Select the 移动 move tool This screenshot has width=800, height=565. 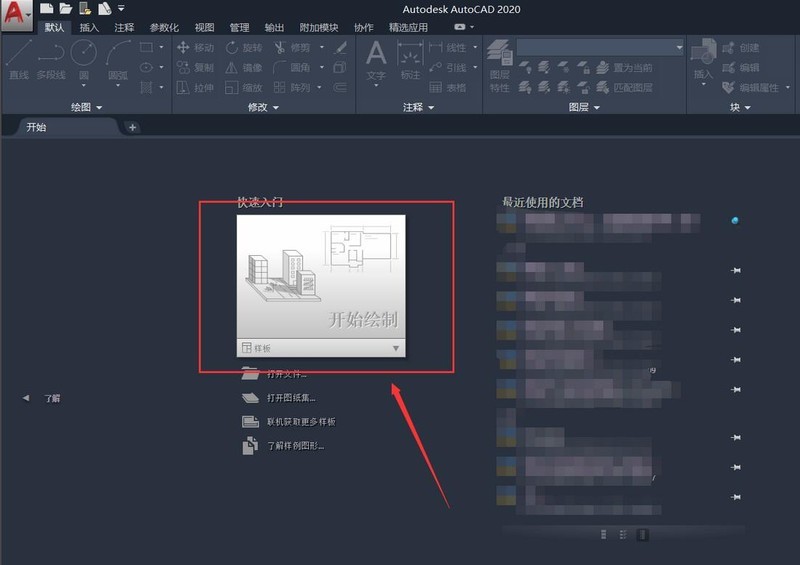pyautogui.click(x=195, y=48)
